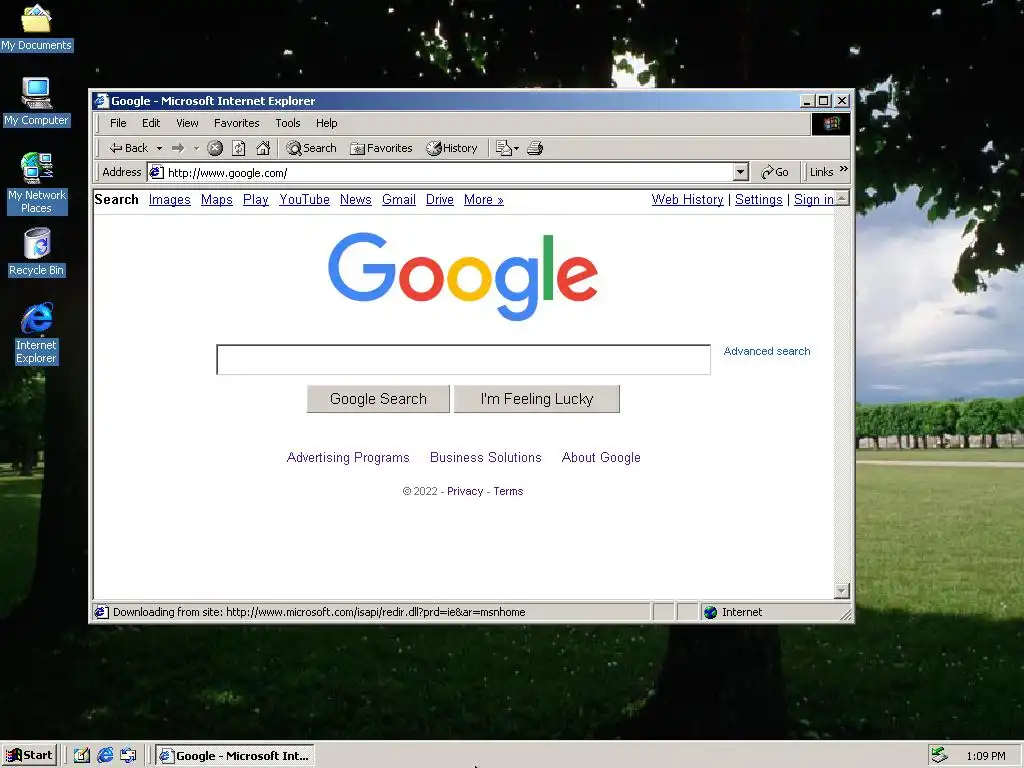Open the YouTube link
The width and height of the screenshot is (1024, 768).
(304, 200)
